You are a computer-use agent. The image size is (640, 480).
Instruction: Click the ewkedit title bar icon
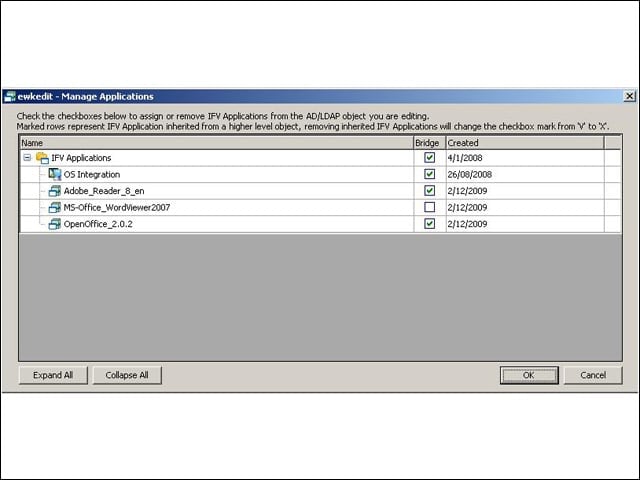coord(10,96)
